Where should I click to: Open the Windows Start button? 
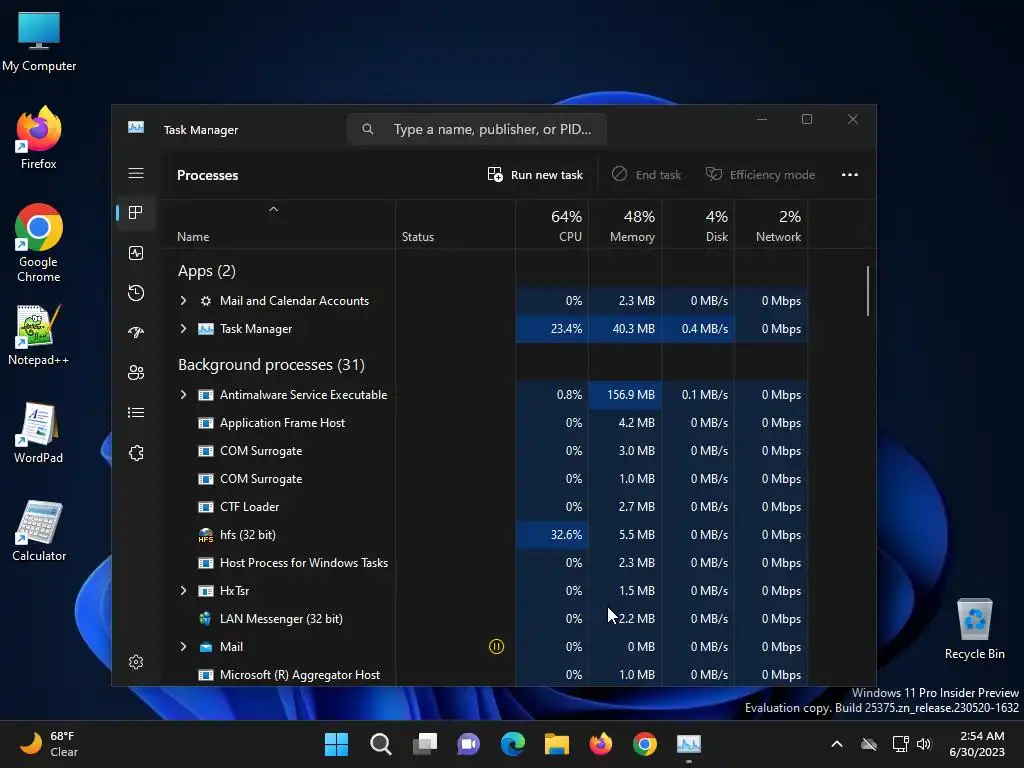[x=336, y=744]
